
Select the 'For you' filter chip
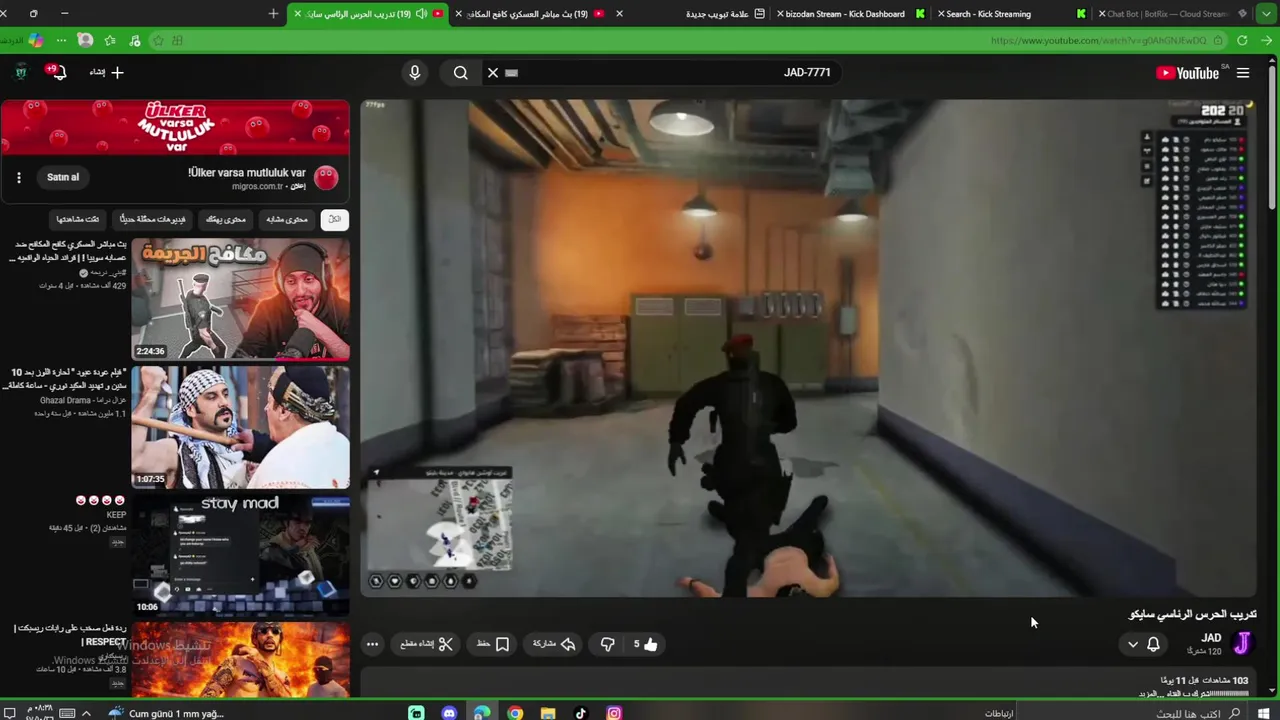click(x=226, y=219)
